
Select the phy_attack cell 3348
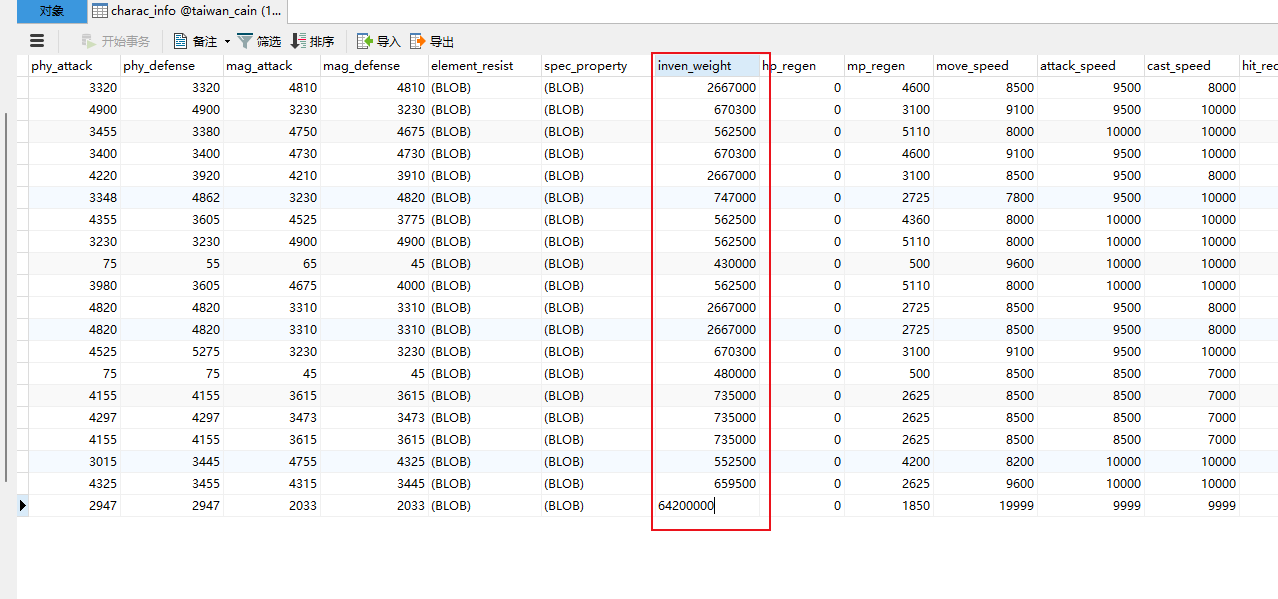(x=74, y=198)
